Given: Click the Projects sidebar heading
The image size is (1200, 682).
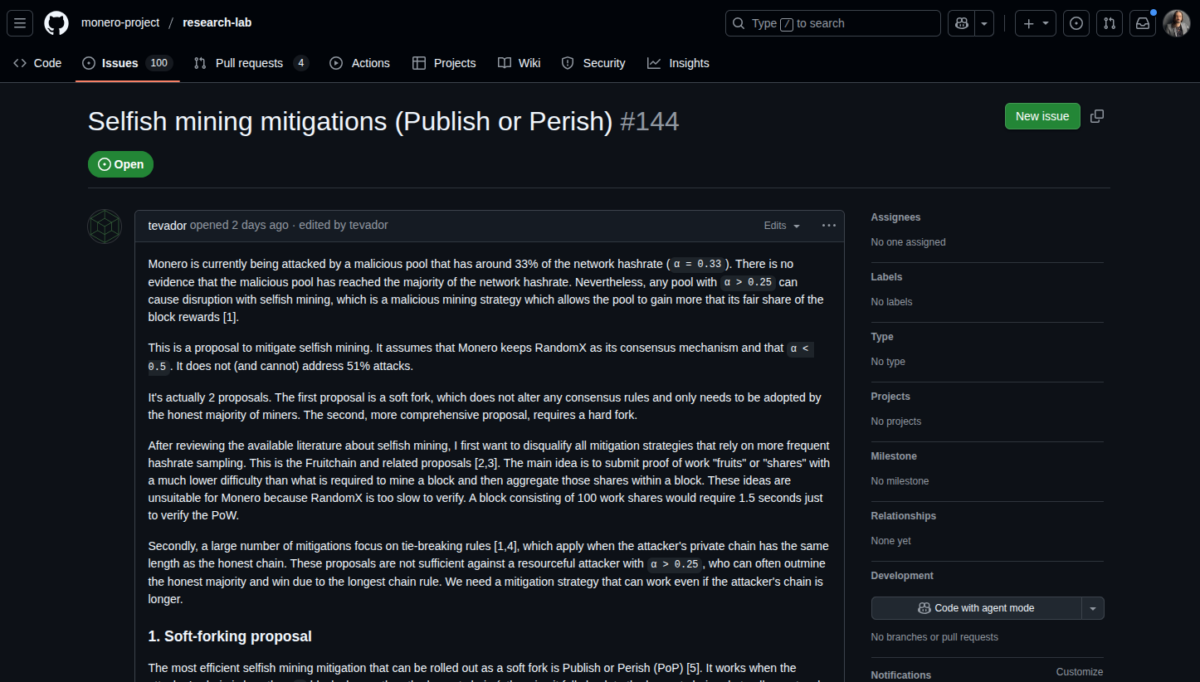Looking at the screenshot, I should (891, 397).
